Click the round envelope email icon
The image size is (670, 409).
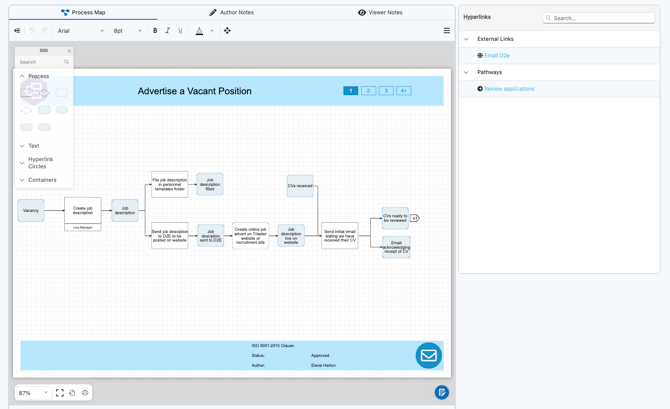click(x=428, y=355)
